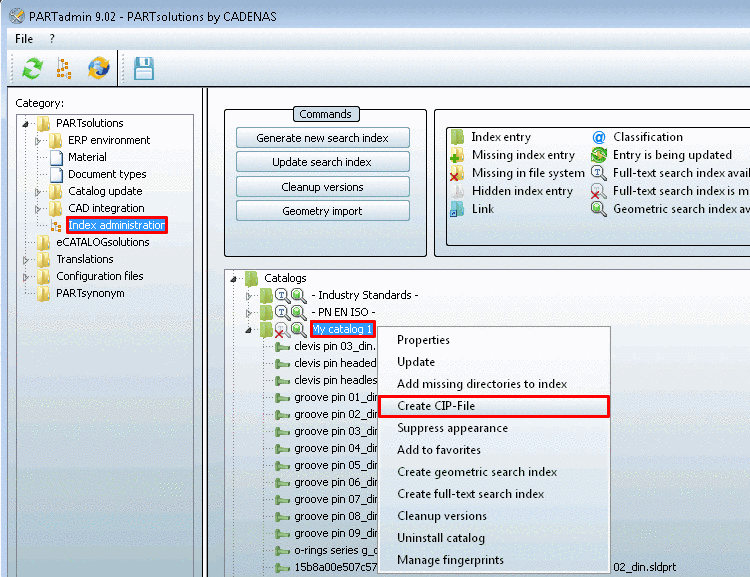Click the full-text index icon for Industry Standards
Screen dimensions: 750x577
coord(282,296)
